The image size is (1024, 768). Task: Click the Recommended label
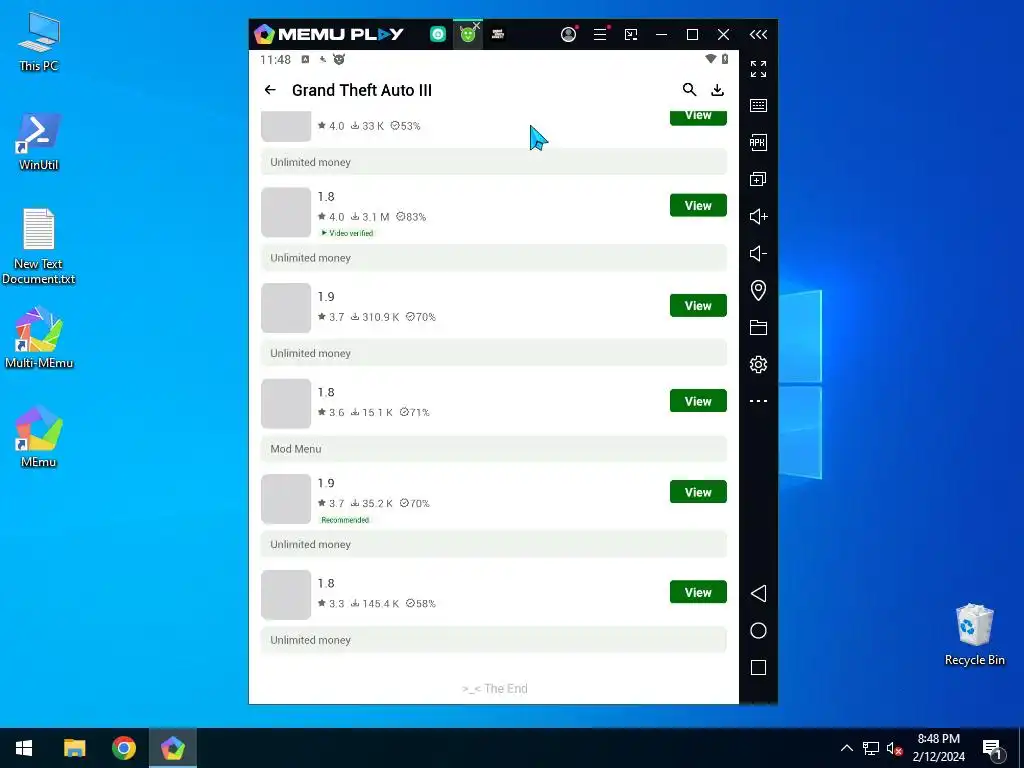pyautogui.click(x=345, y=520)
